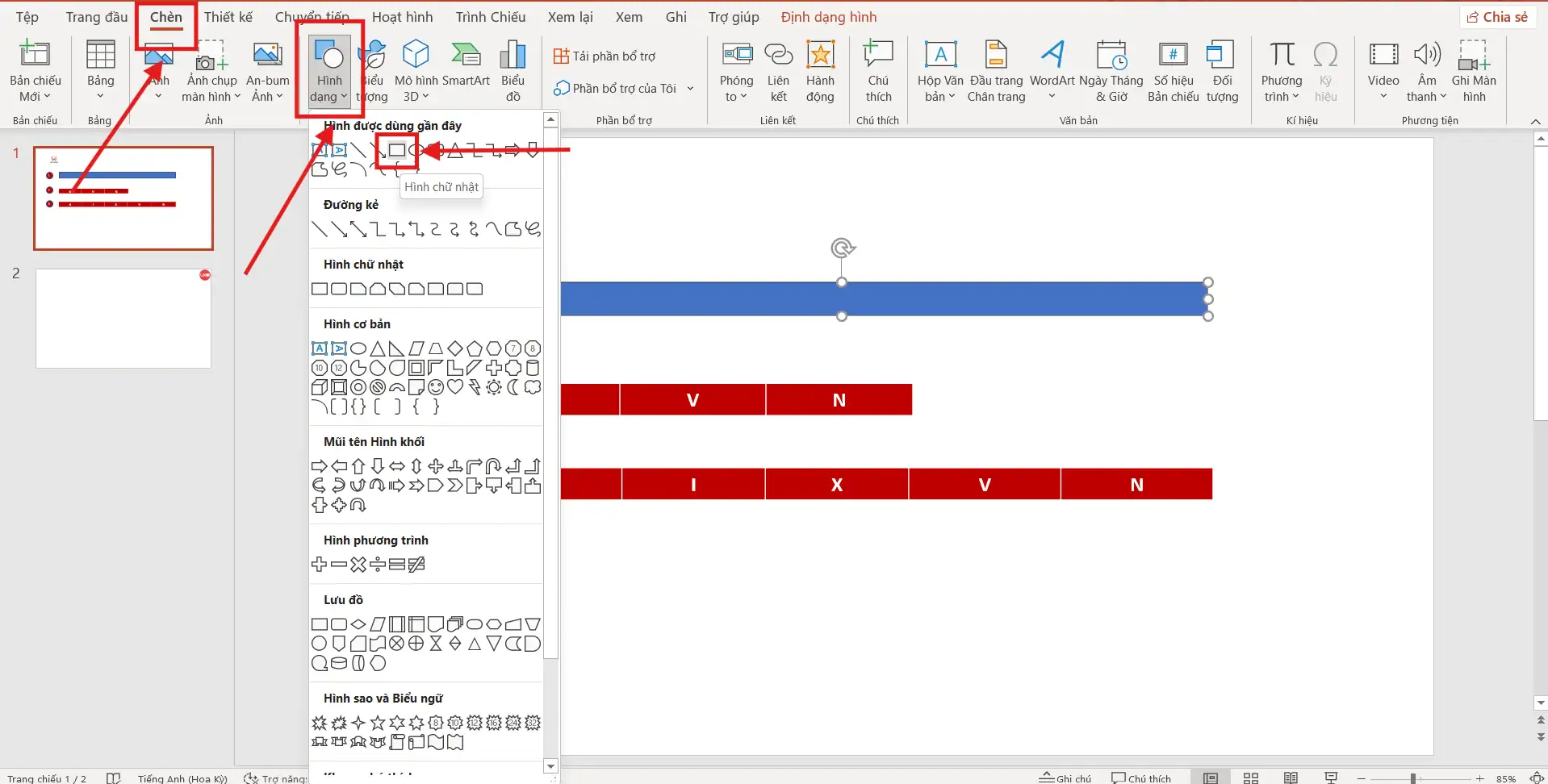Open the Phóng to zoom tool
This screenshot has height=784, width=1548.
click(x=736, y=71)
